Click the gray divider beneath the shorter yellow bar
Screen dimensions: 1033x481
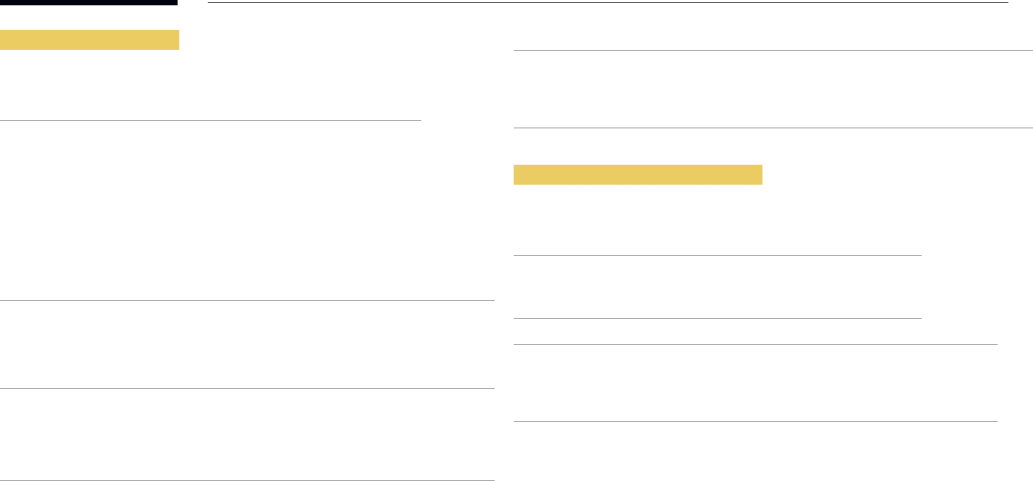click(x=210, y=121)
